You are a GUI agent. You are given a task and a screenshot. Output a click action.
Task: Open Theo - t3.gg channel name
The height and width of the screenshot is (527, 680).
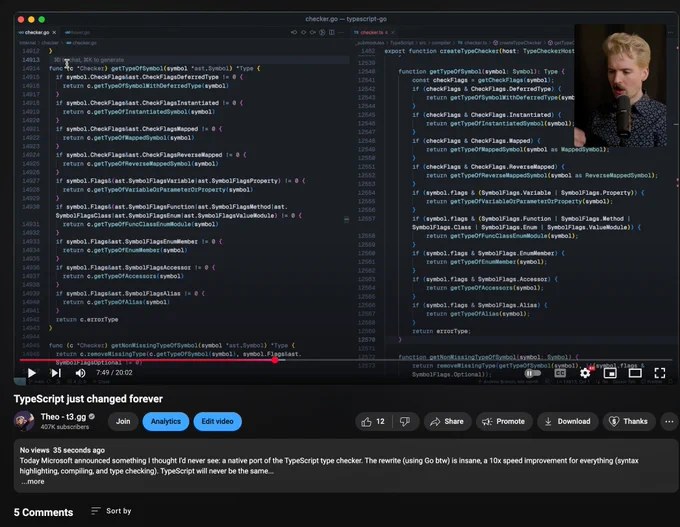tap(63, 417)
